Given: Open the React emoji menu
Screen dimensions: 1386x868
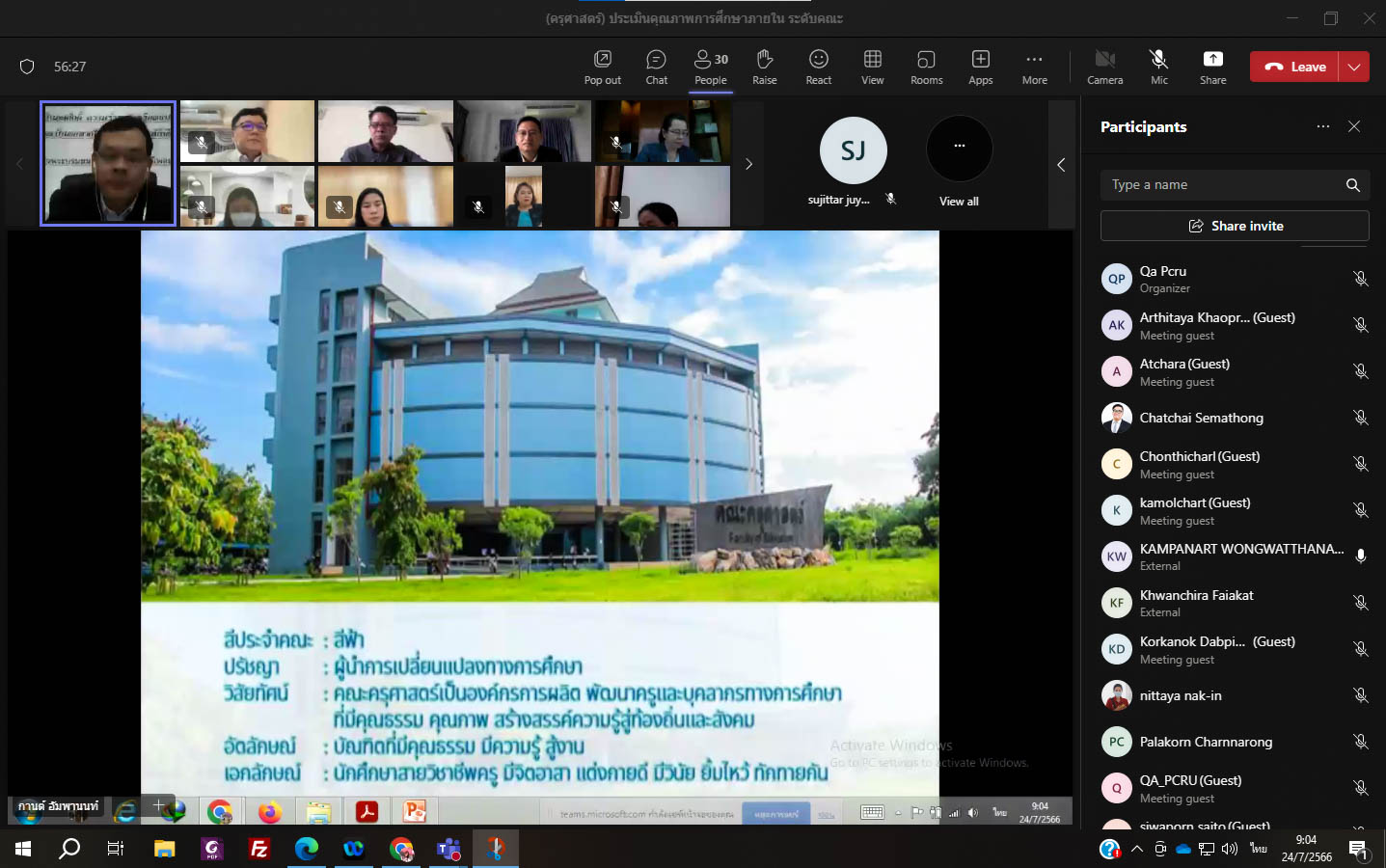Looking at the screenshot, I should point(818,67).
